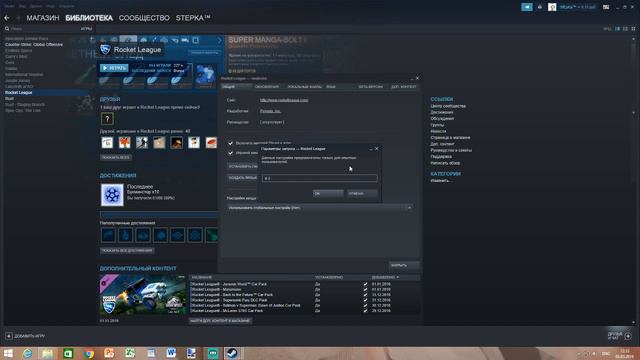Select Rocket League in the game list
Screen dimensions: 640x360
[19, 93]
